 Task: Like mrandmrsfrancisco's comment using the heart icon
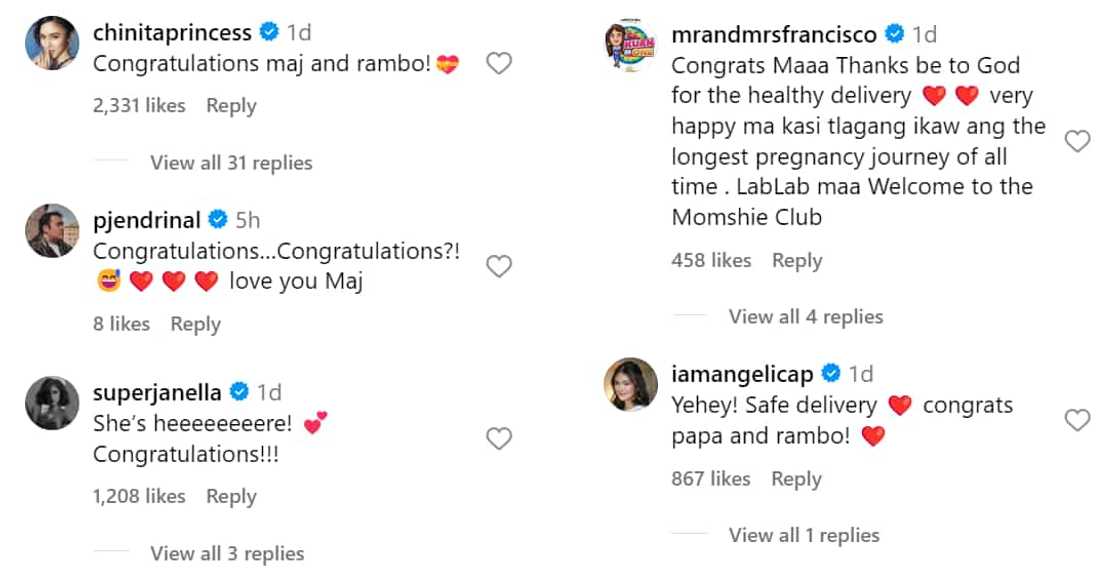(x=1077, y=141)
